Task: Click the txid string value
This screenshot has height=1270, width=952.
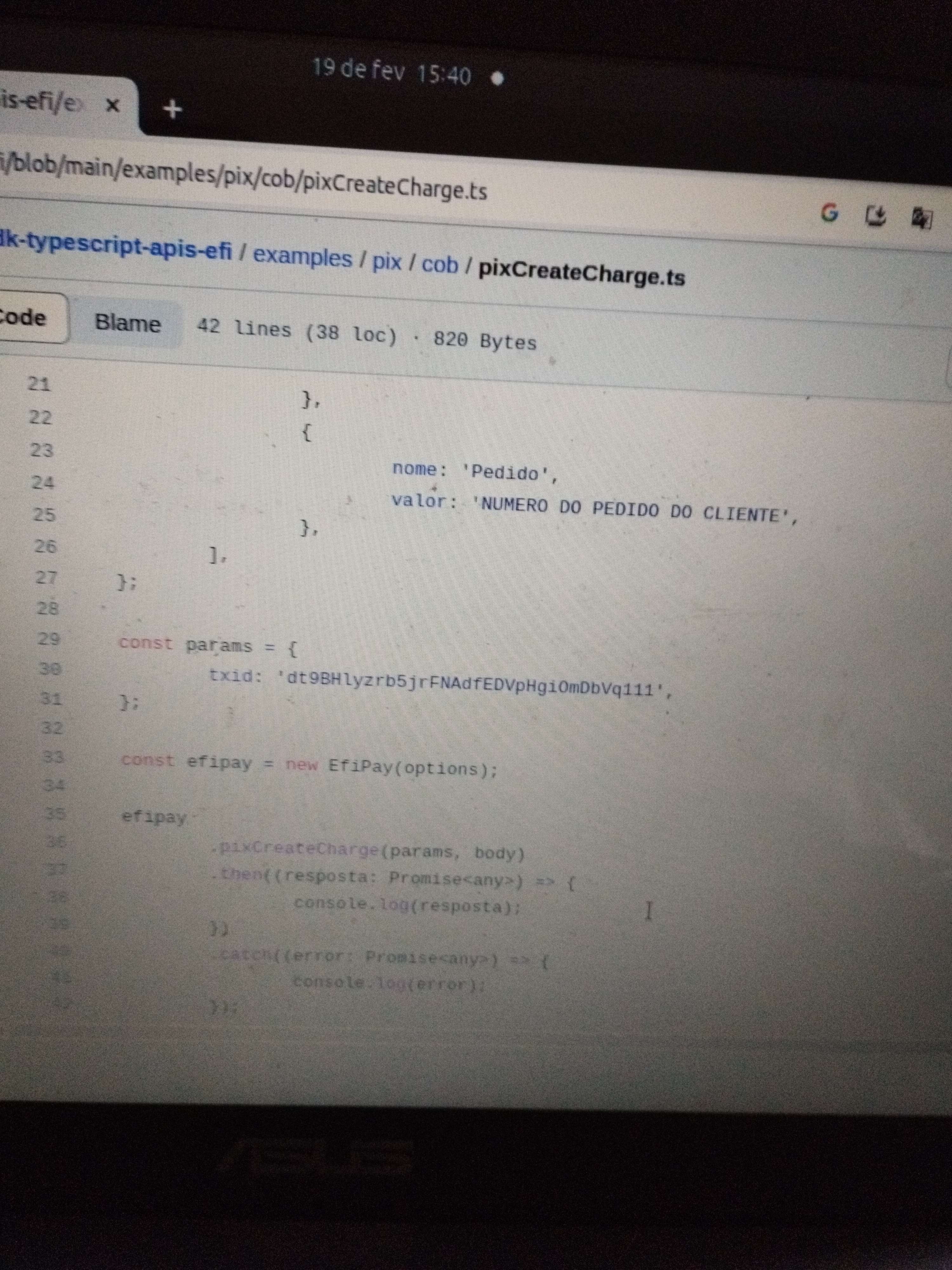Action: tap(471, 685)
